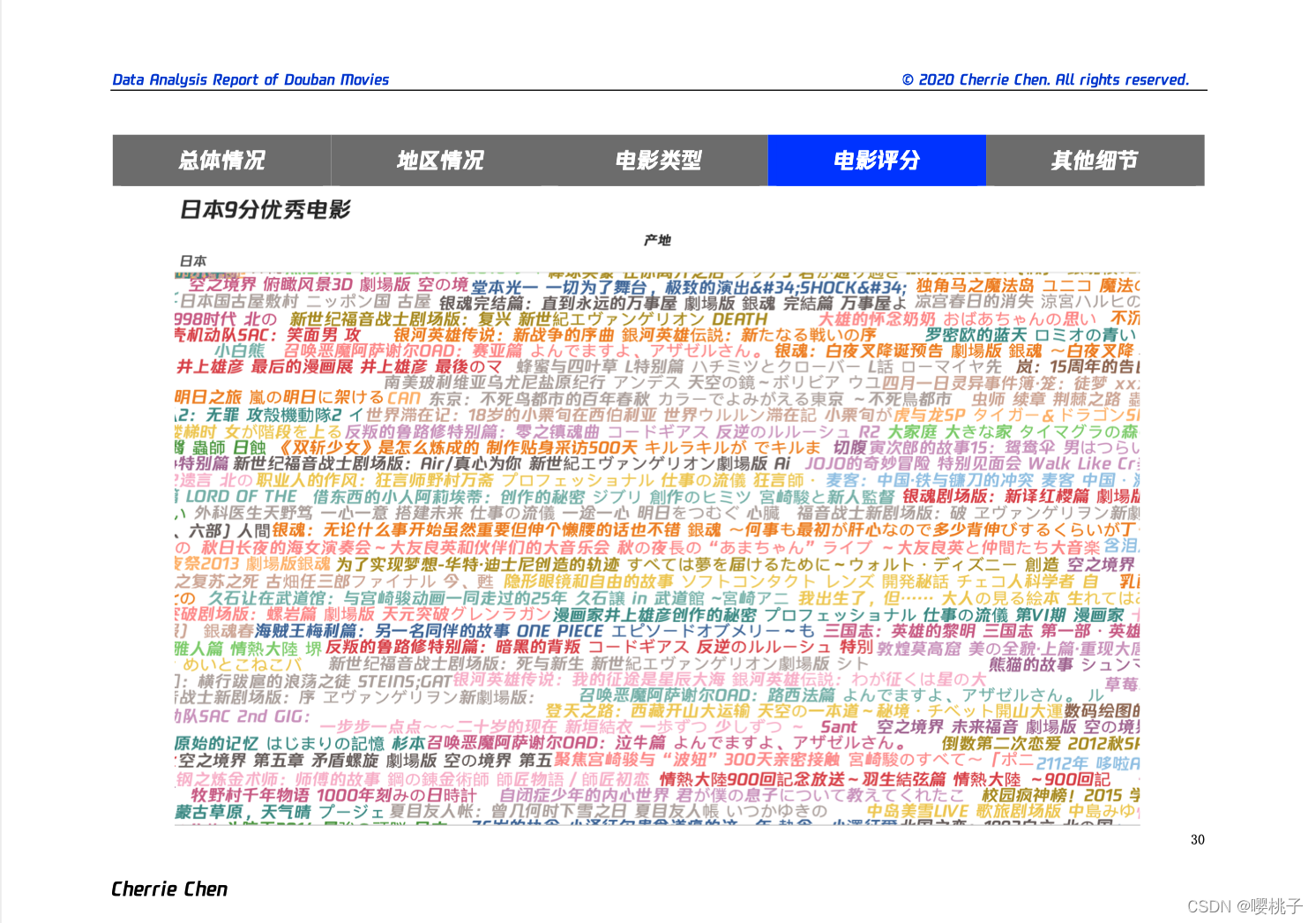
Task: Click word cloud entry 漫画家井上雄彦创作的秘密
Action: 654,614
